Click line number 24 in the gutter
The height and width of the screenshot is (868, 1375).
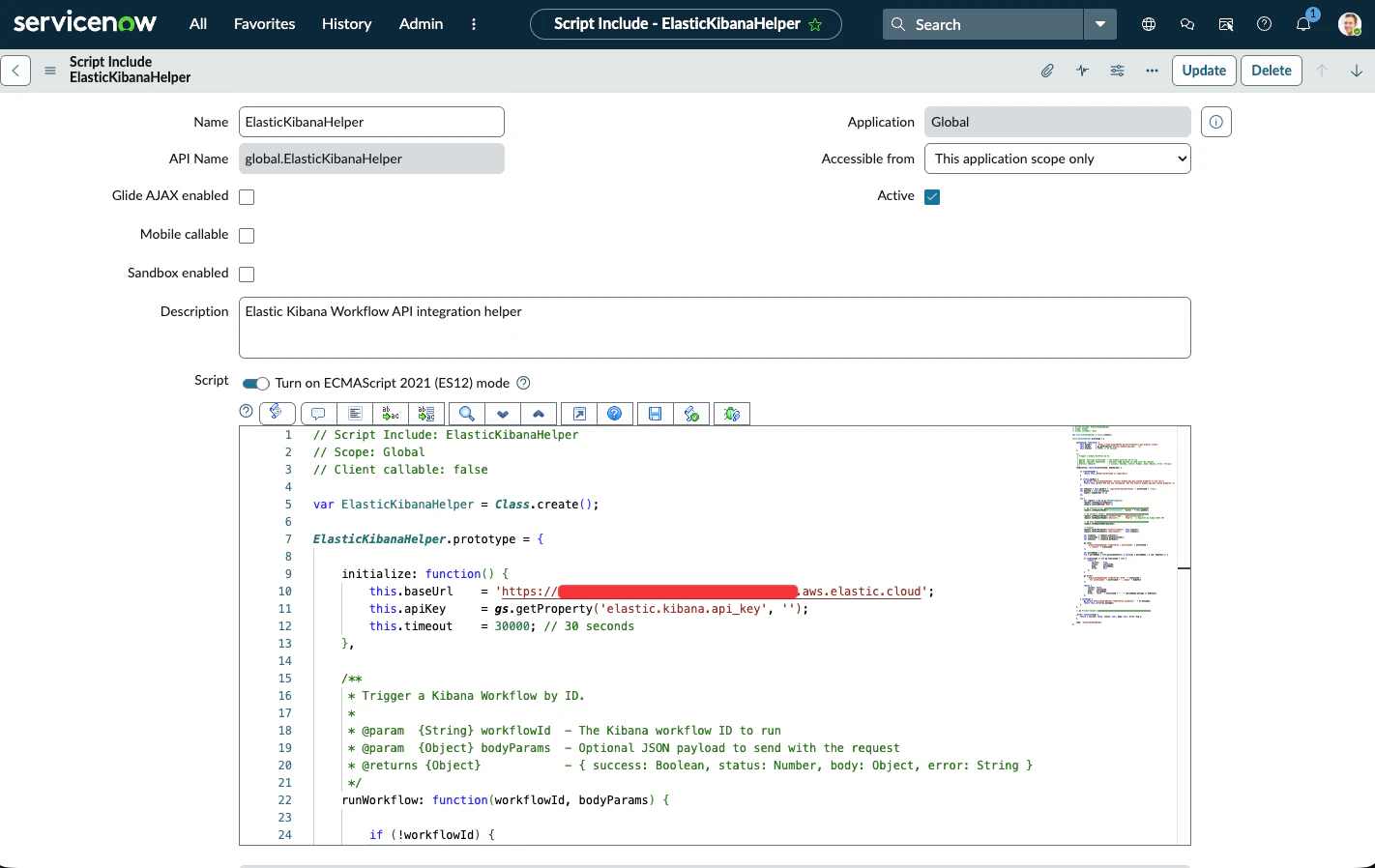click(284, 835)
